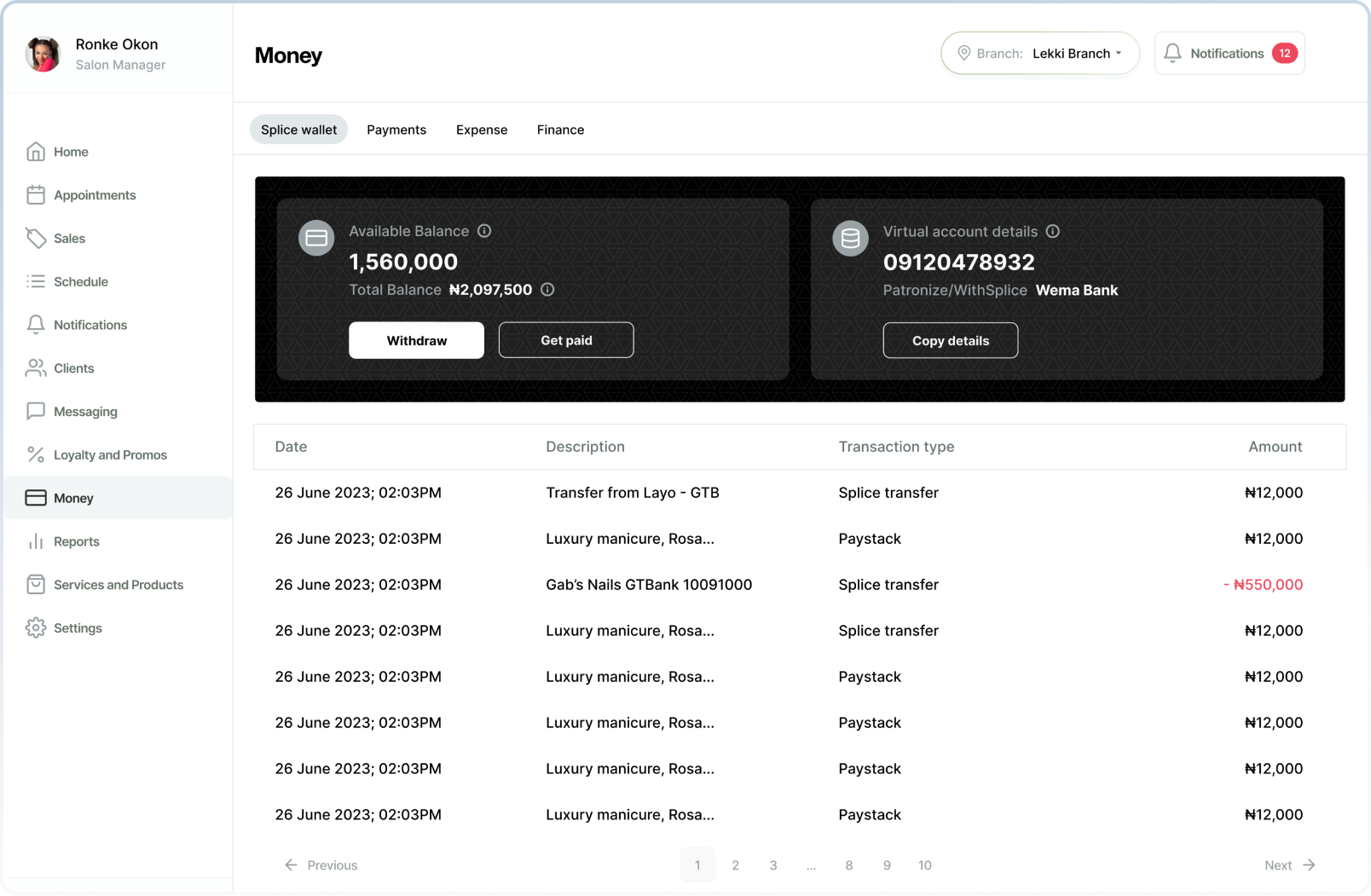1371x896 pixels.
Task: Open the Total Balance info disclosure
Action: (547, 290)
